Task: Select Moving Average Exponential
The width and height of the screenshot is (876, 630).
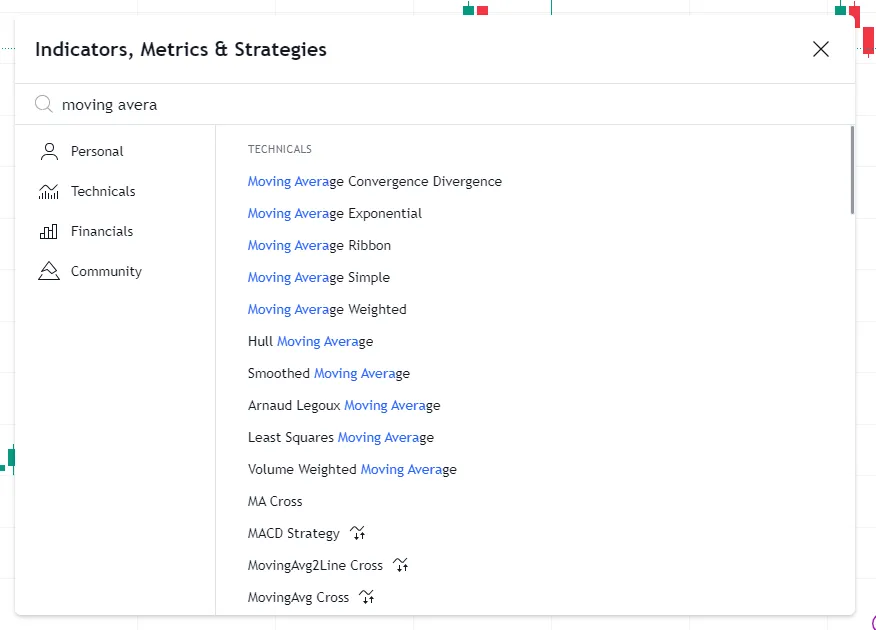Action: click(x=335, y=213)
